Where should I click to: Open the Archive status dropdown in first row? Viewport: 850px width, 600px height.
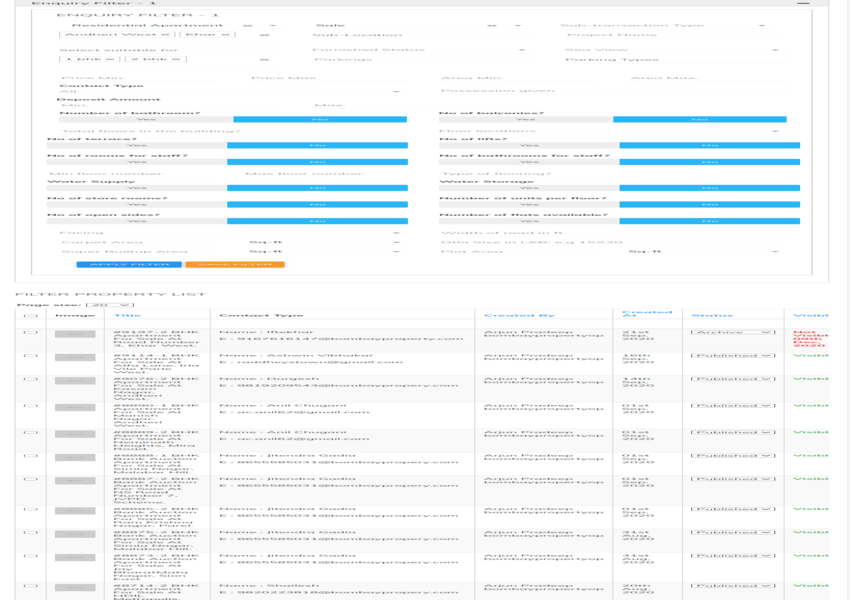coord(733,332)
